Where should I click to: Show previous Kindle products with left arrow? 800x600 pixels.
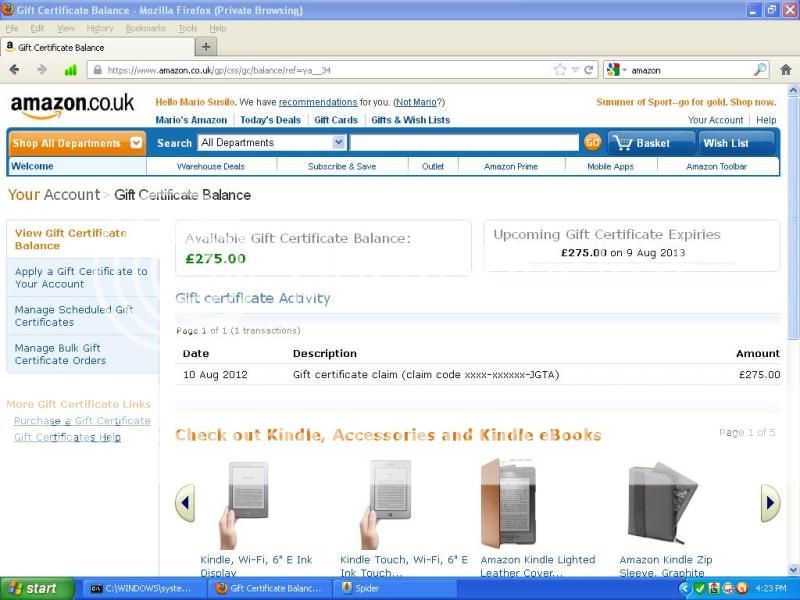coord(185,503)
